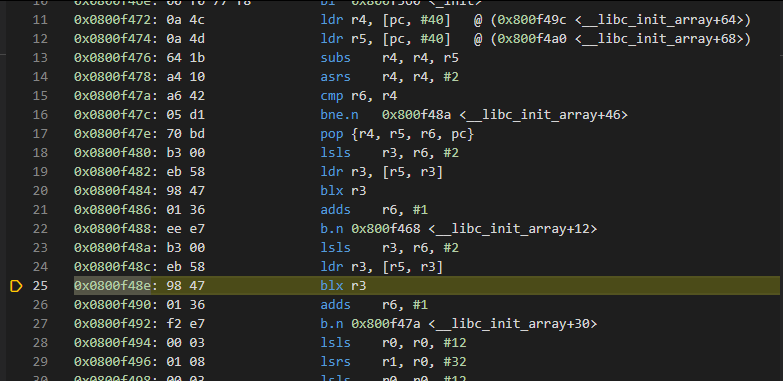Select line number 13 in gutter
The image size is (783, 381).
click(x=40, y=58)
